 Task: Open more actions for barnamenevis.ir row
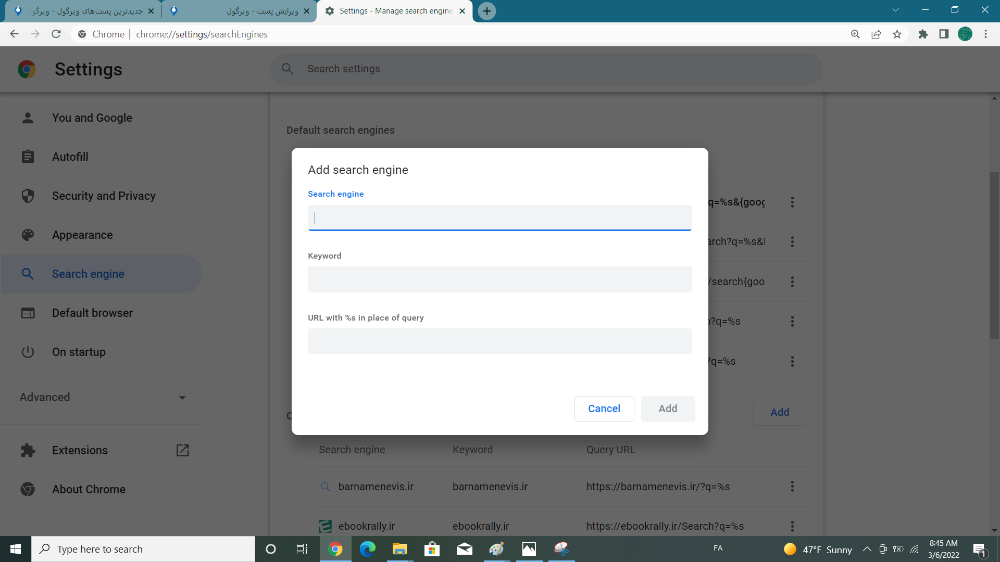click(x=792, y=487)
